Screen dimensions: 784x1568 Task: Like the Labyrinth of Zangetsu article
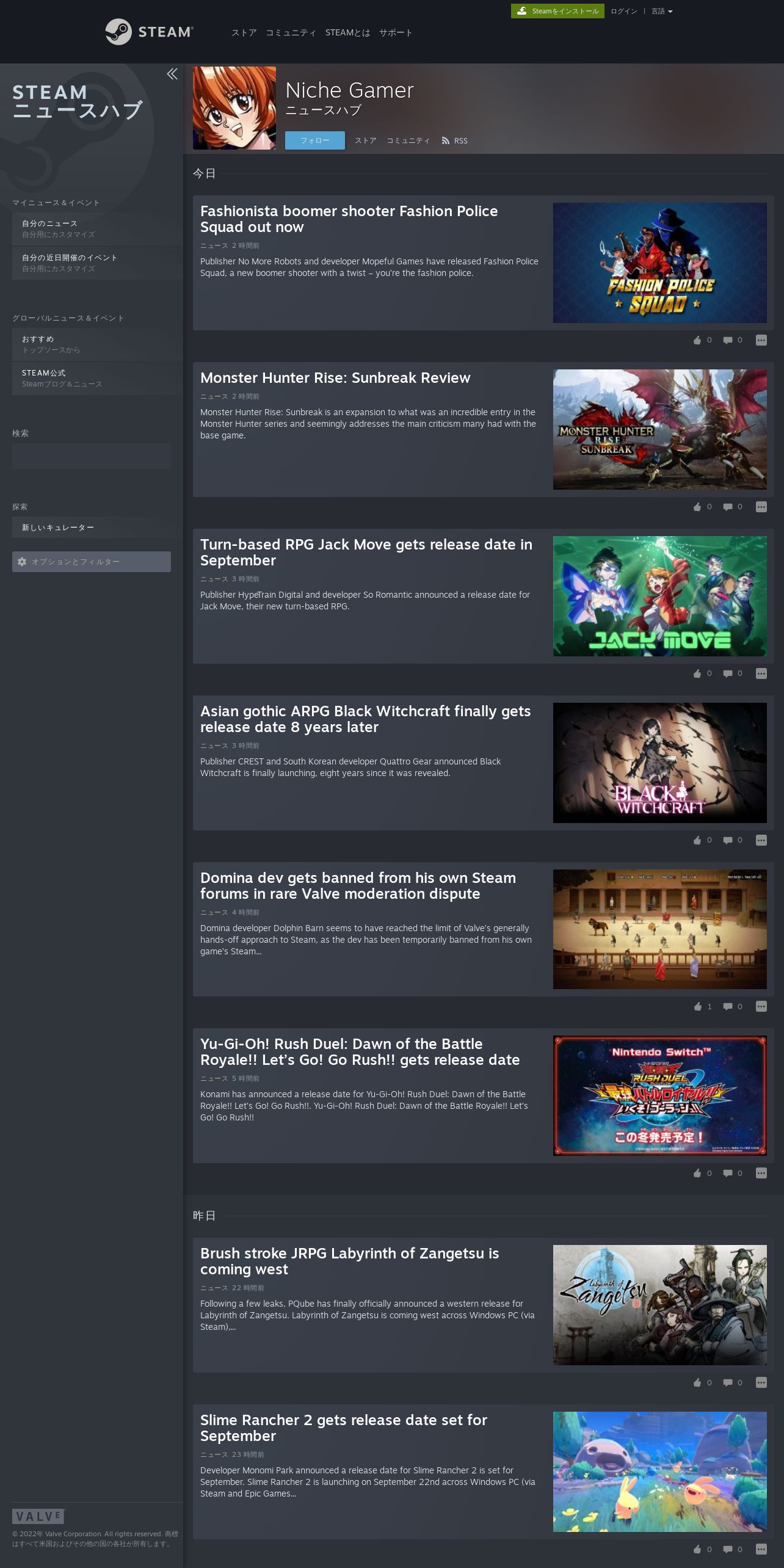[697, 1382]
